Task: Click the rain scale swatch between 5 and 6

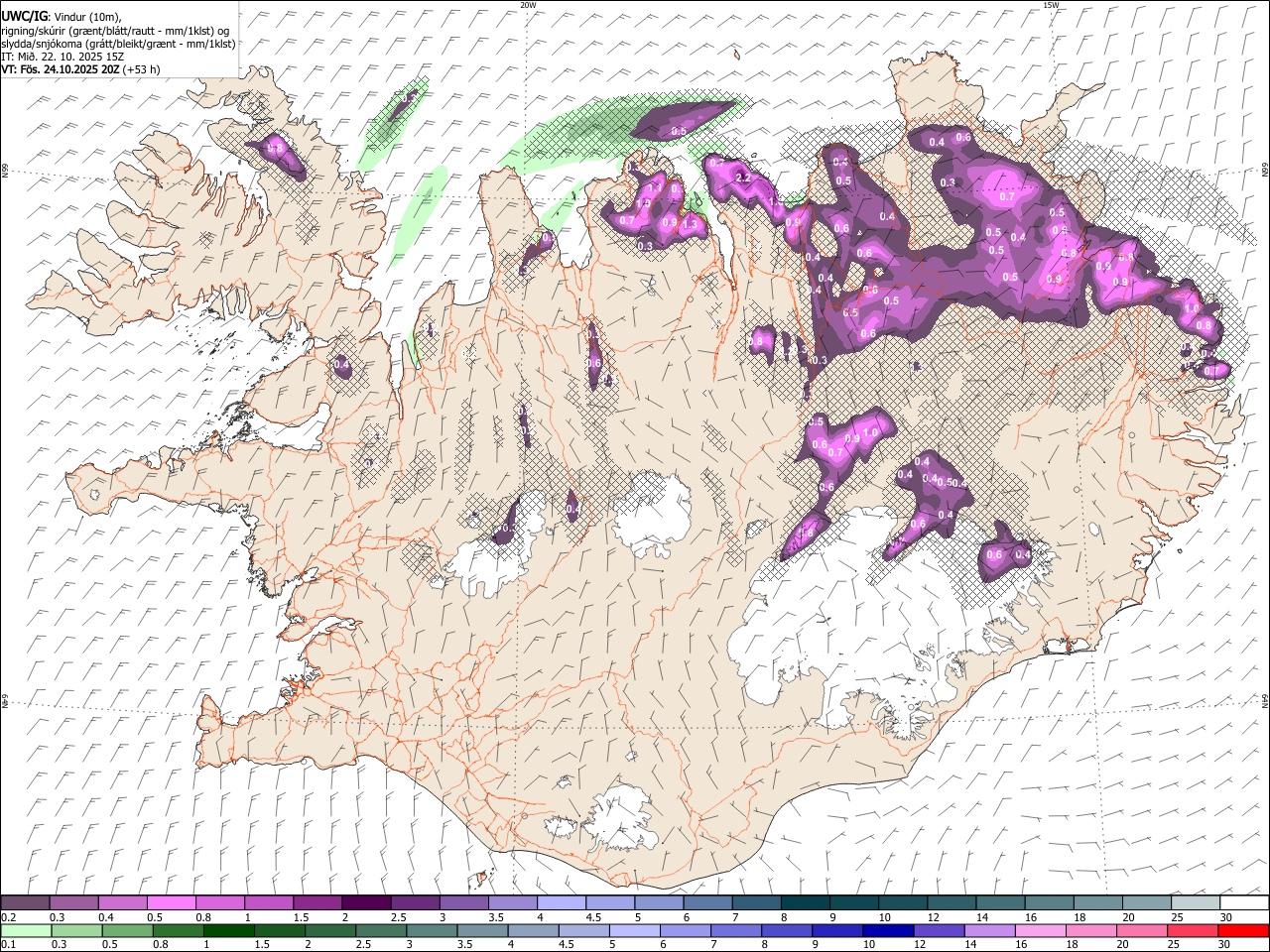Action: tap(635, 930)
